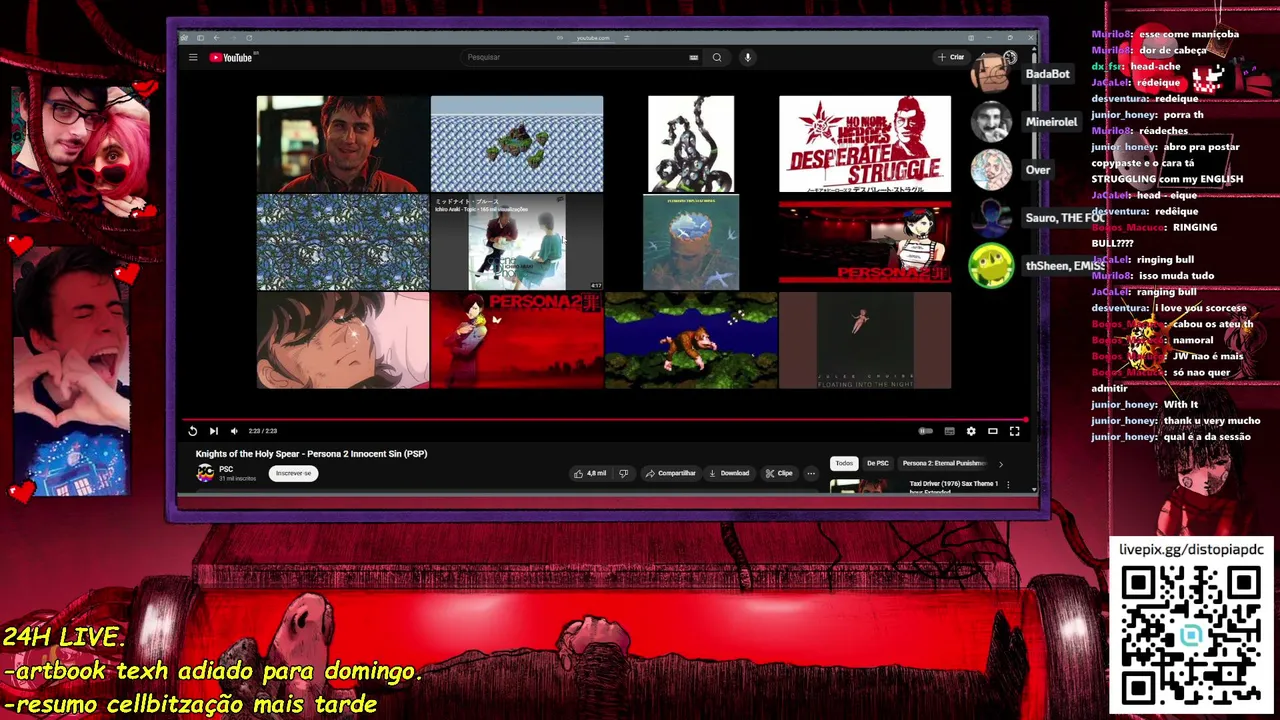
Task: Open browser extensions icon near window controls
Action: click(x=970, y=38)
